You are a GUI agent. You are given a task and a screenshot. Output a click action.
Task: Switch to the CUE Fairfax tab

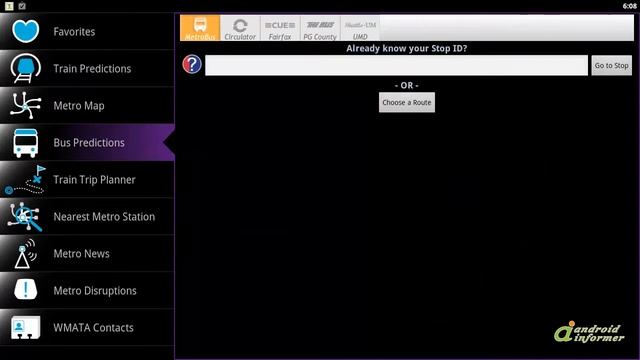point(280,28)
